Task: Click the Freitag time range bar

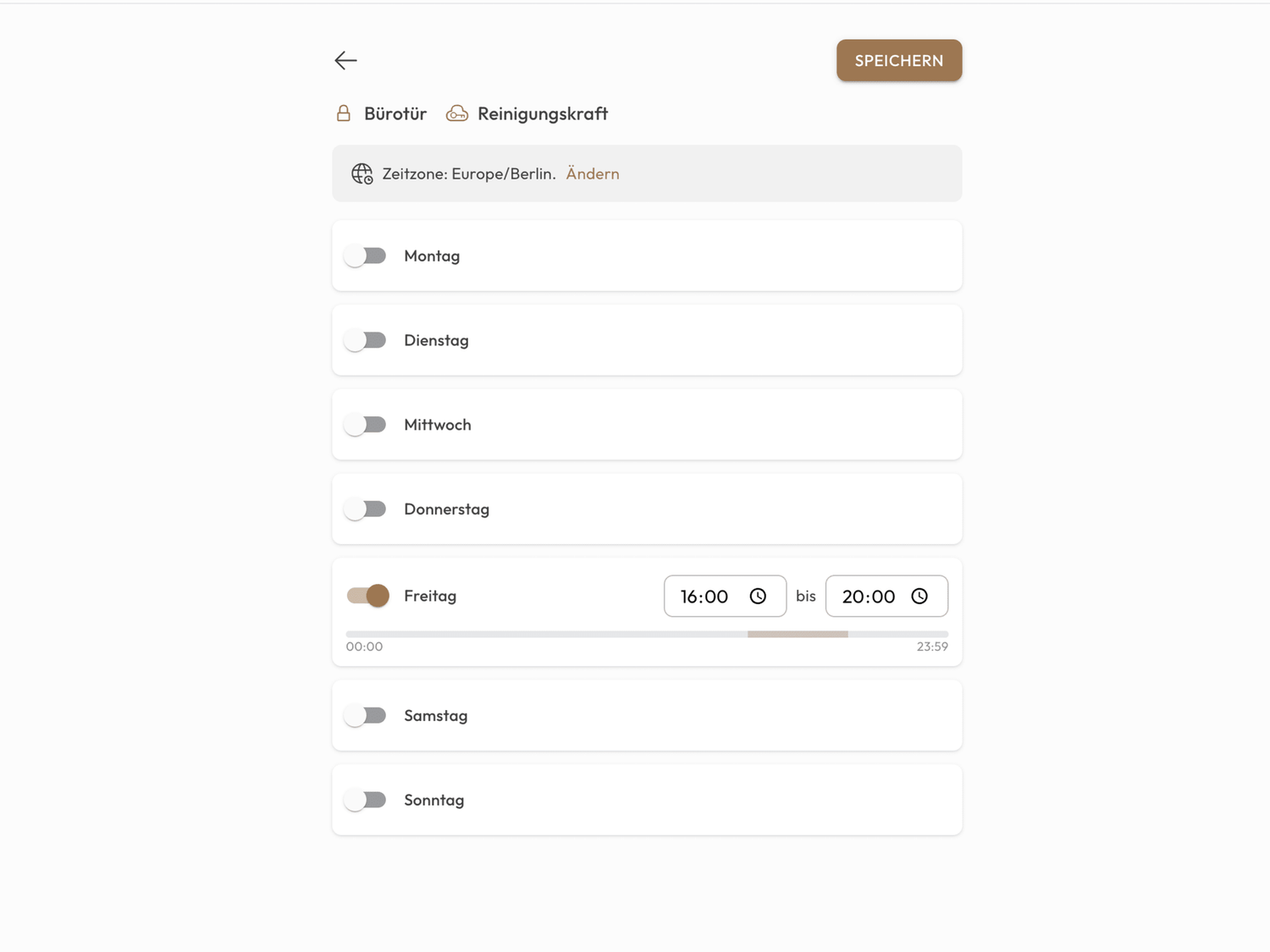Action: 798,634
